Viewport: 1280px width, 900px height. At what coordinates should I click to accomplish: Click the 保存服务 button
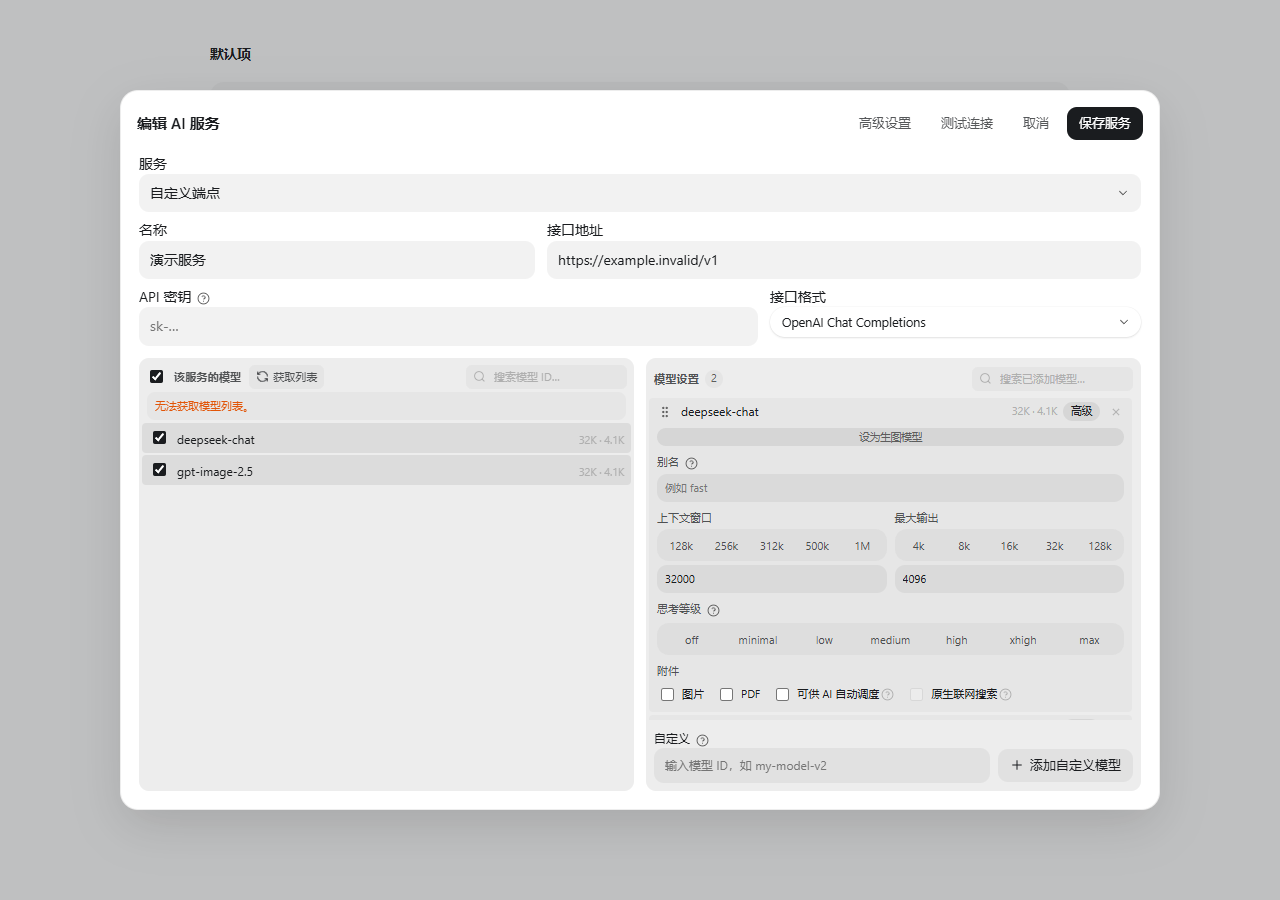(1105, 123)
